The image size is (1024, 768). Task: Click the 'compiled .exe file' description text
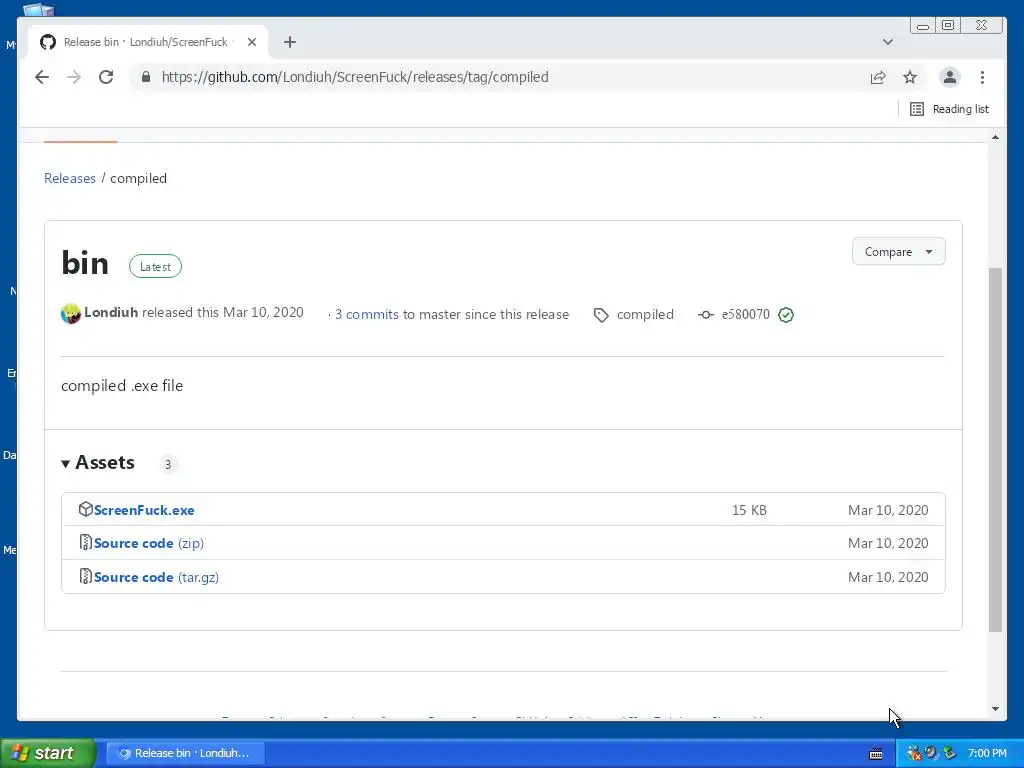[x=122, y=385]
